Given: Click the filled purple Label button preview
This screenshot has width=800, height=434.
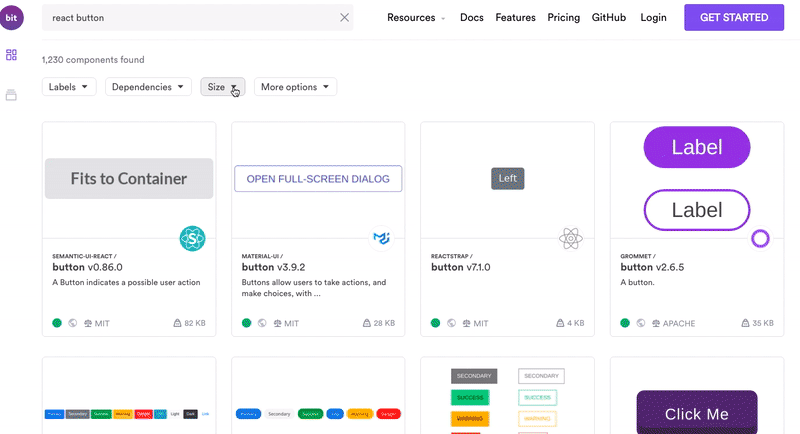Looking at the screenshot, I should pyautogui.click(x=697, y=147).
